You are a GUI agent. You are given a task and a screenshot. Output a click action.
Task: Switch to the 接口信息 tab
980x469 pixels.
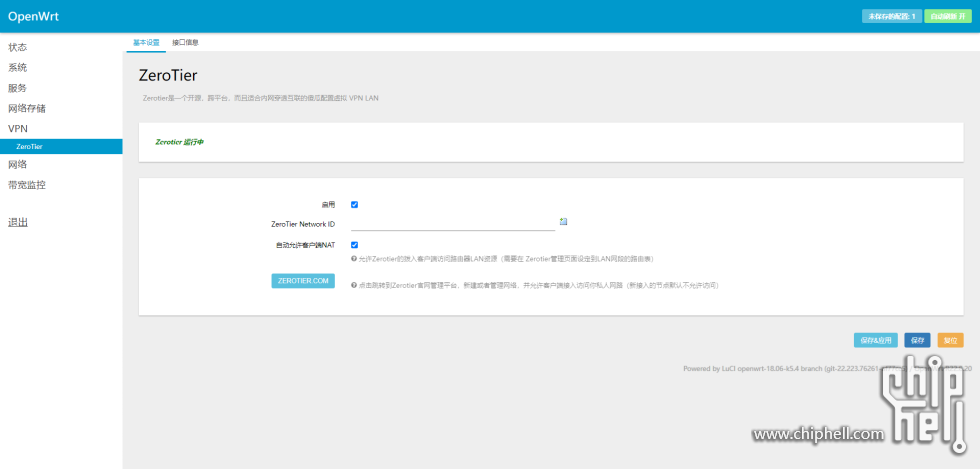(x=186, y=43)
